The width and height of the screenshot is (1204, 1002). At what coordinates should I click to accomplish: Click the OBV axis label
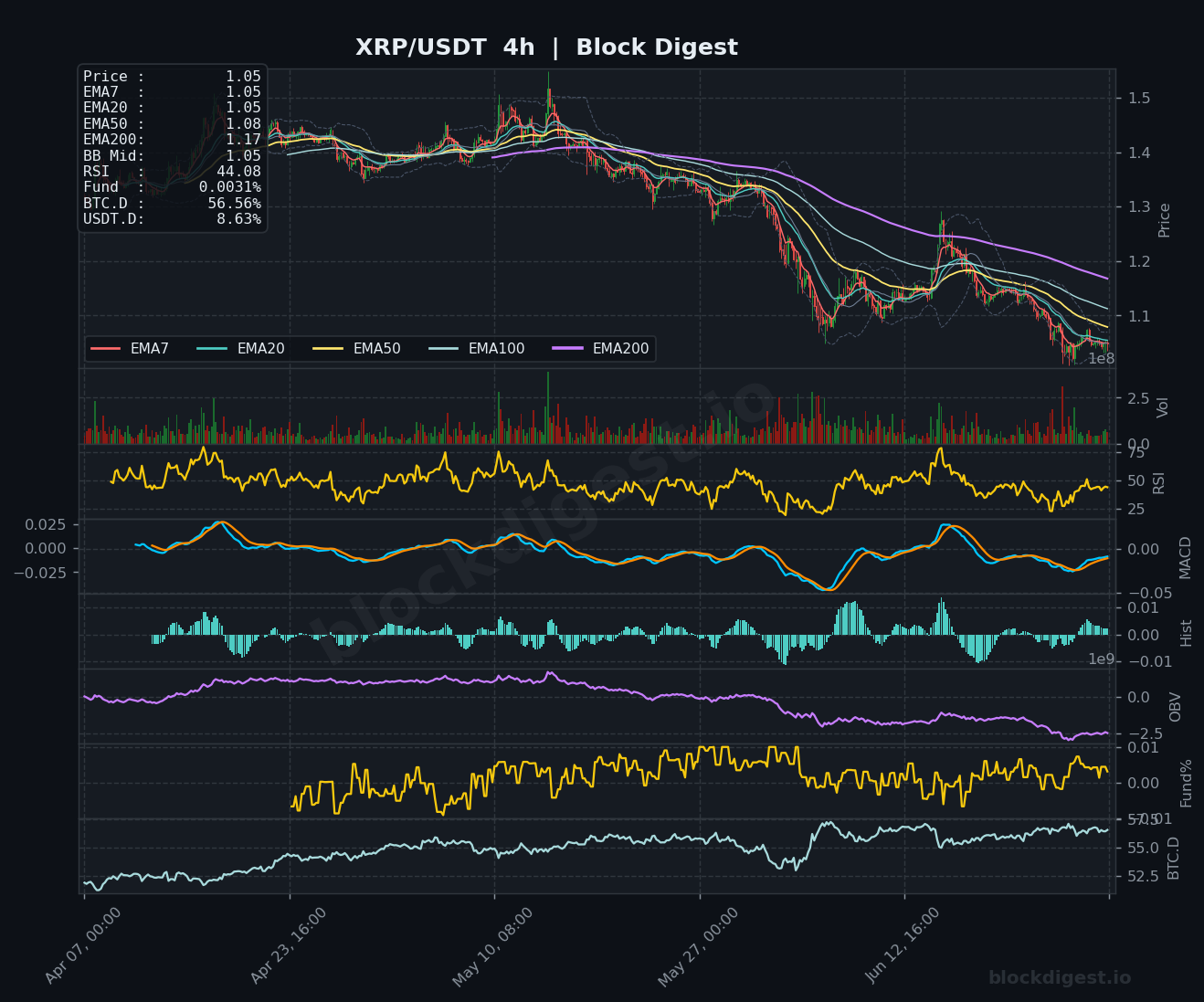pyautogui.click(x=1176, y=707)
